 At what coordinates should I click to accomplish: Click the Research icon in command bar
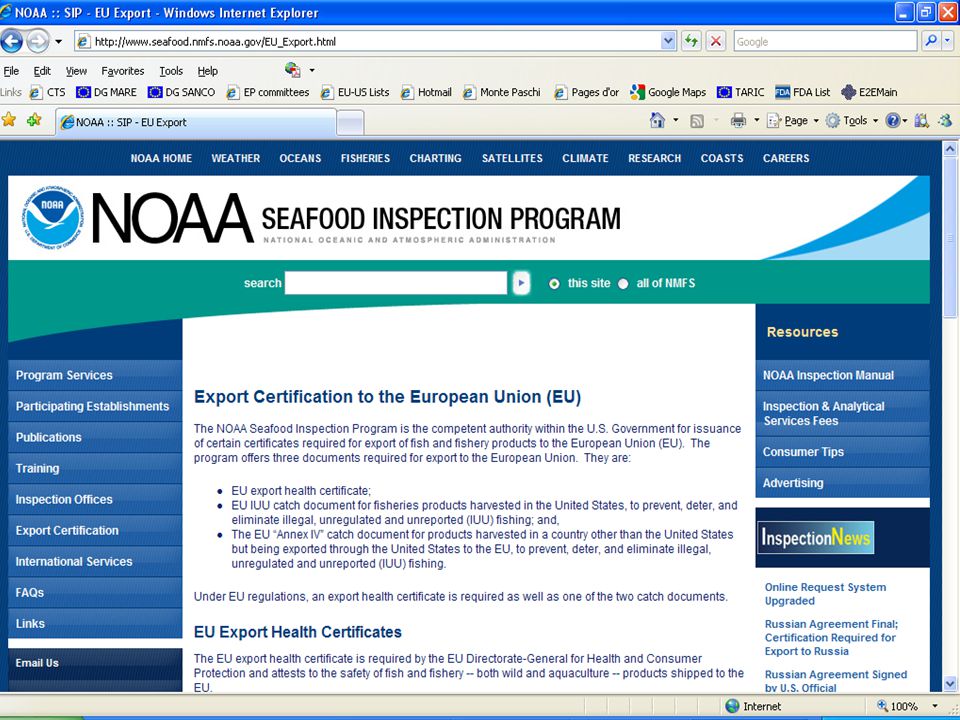coord(921,121)
